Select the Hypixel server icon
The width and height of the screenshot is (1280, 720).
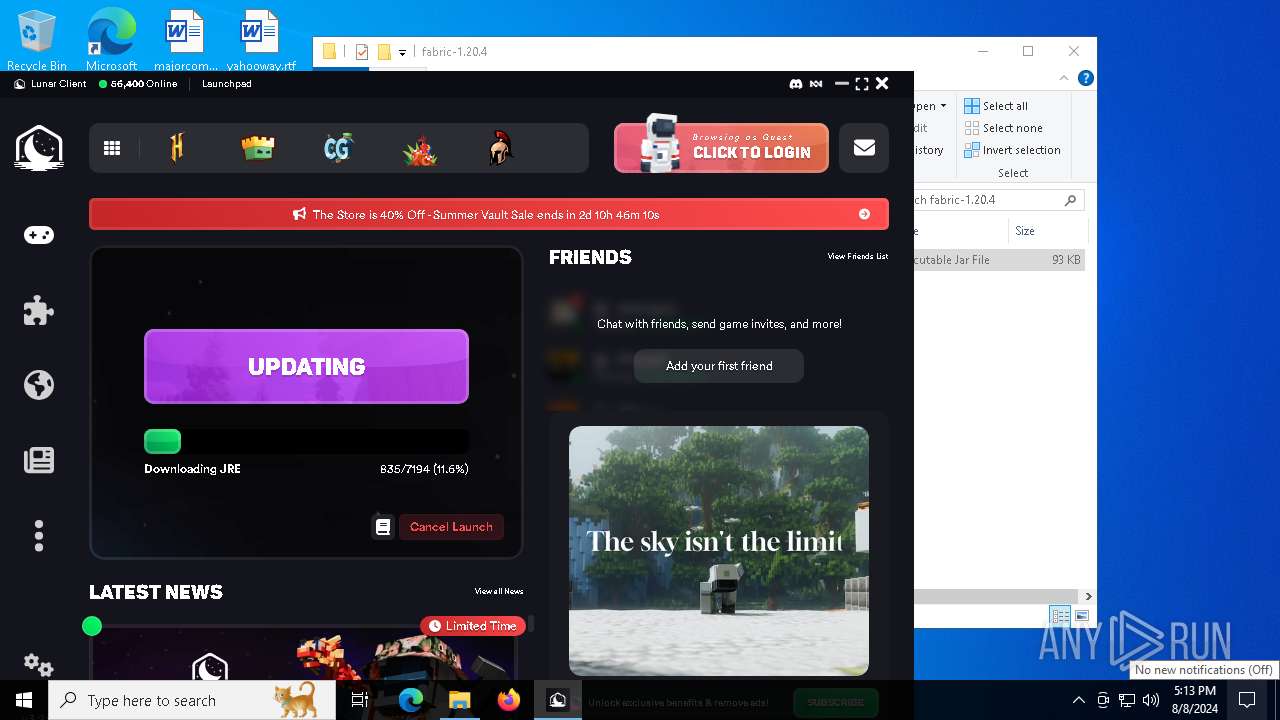click(x=177, y=148)
